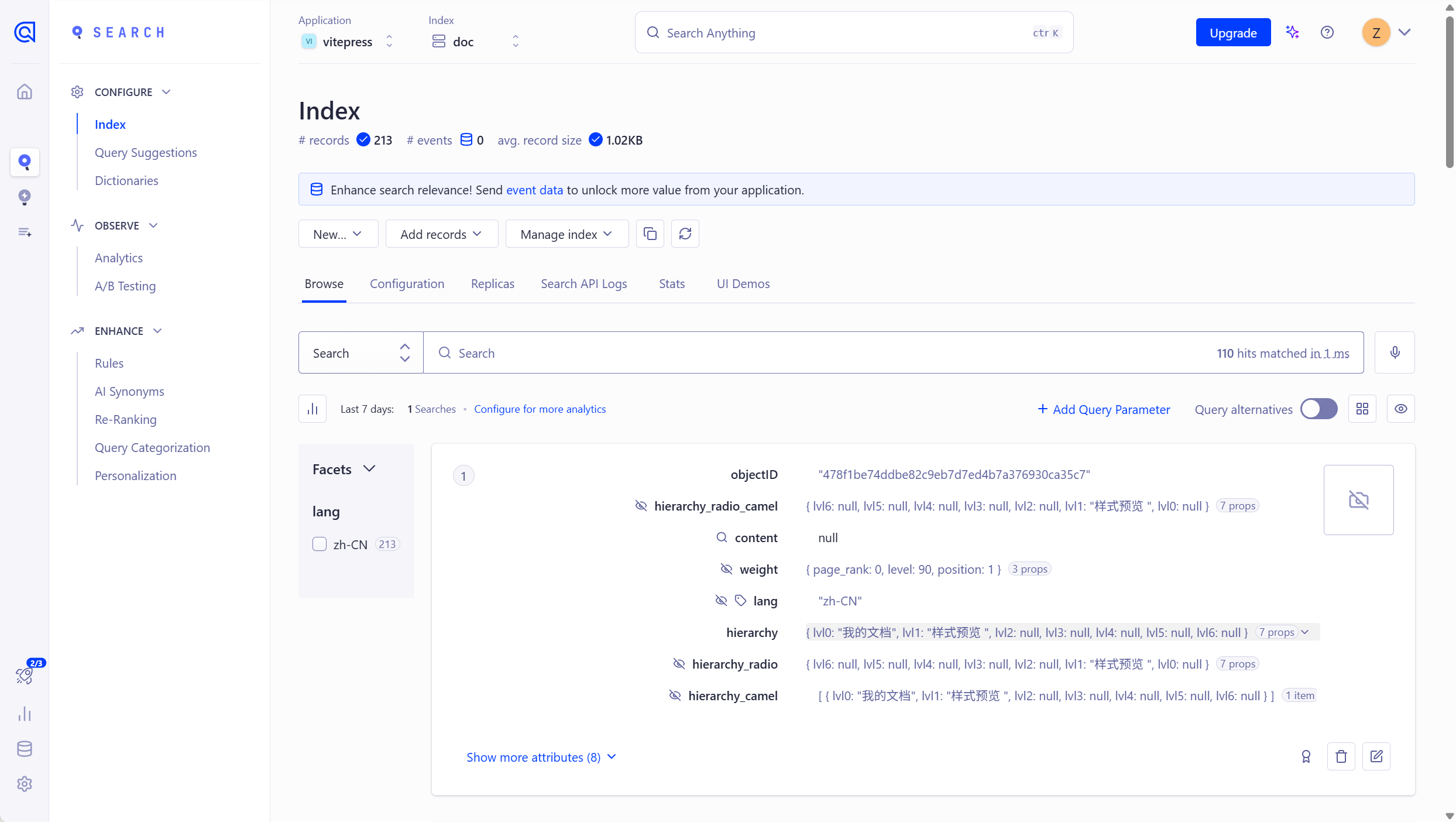Click the delete record trash icon
Screen dimensions: 1456x822
(1341, 756)
